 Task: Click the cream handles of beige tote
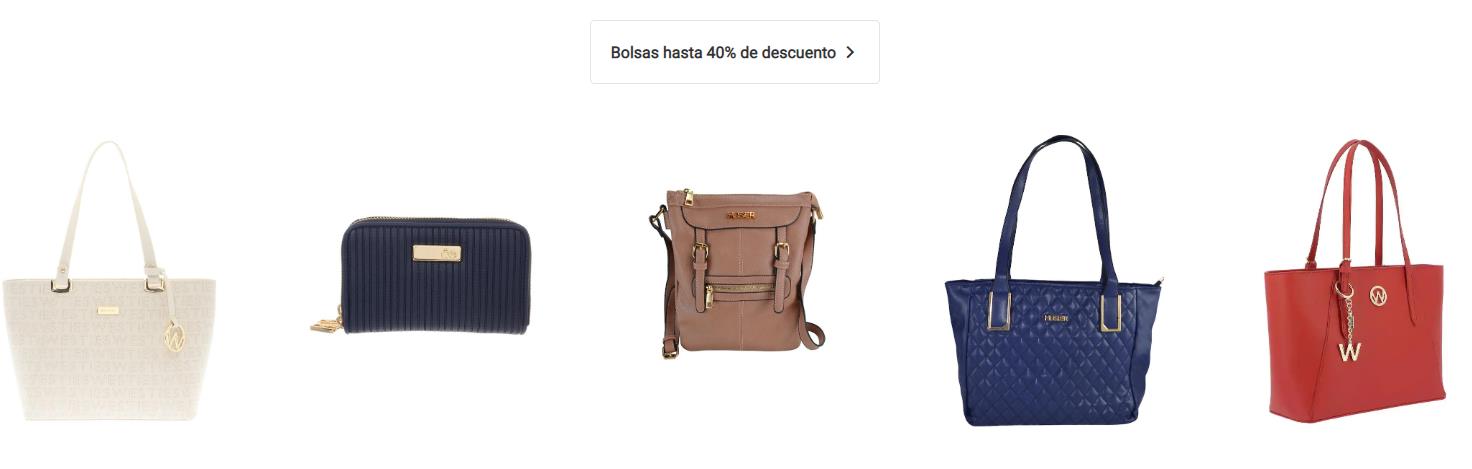click(110, 210)
